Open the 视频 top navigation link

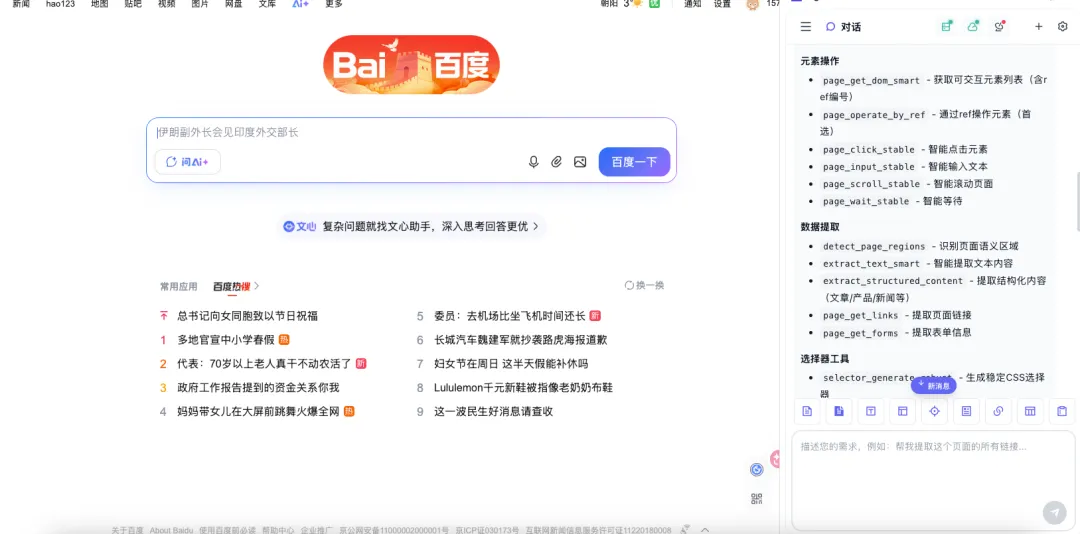[x=167, y=3]
